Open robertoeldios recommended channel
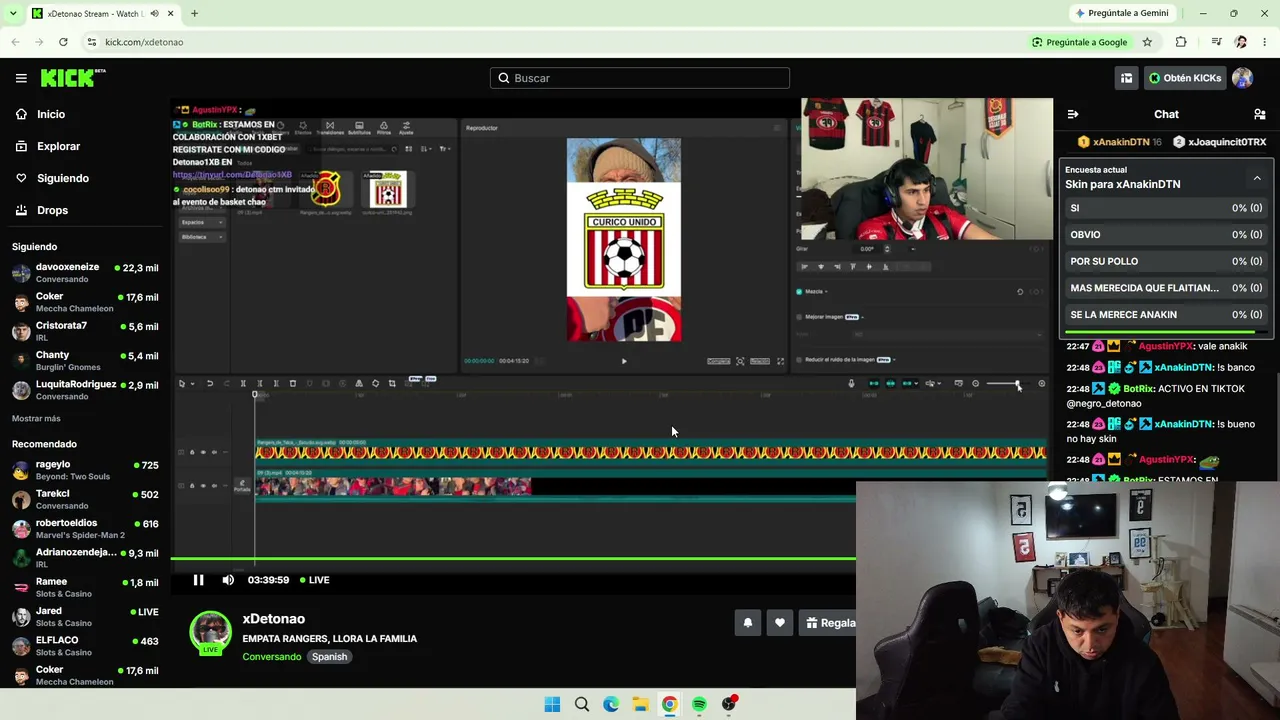 tap(85, 528)
